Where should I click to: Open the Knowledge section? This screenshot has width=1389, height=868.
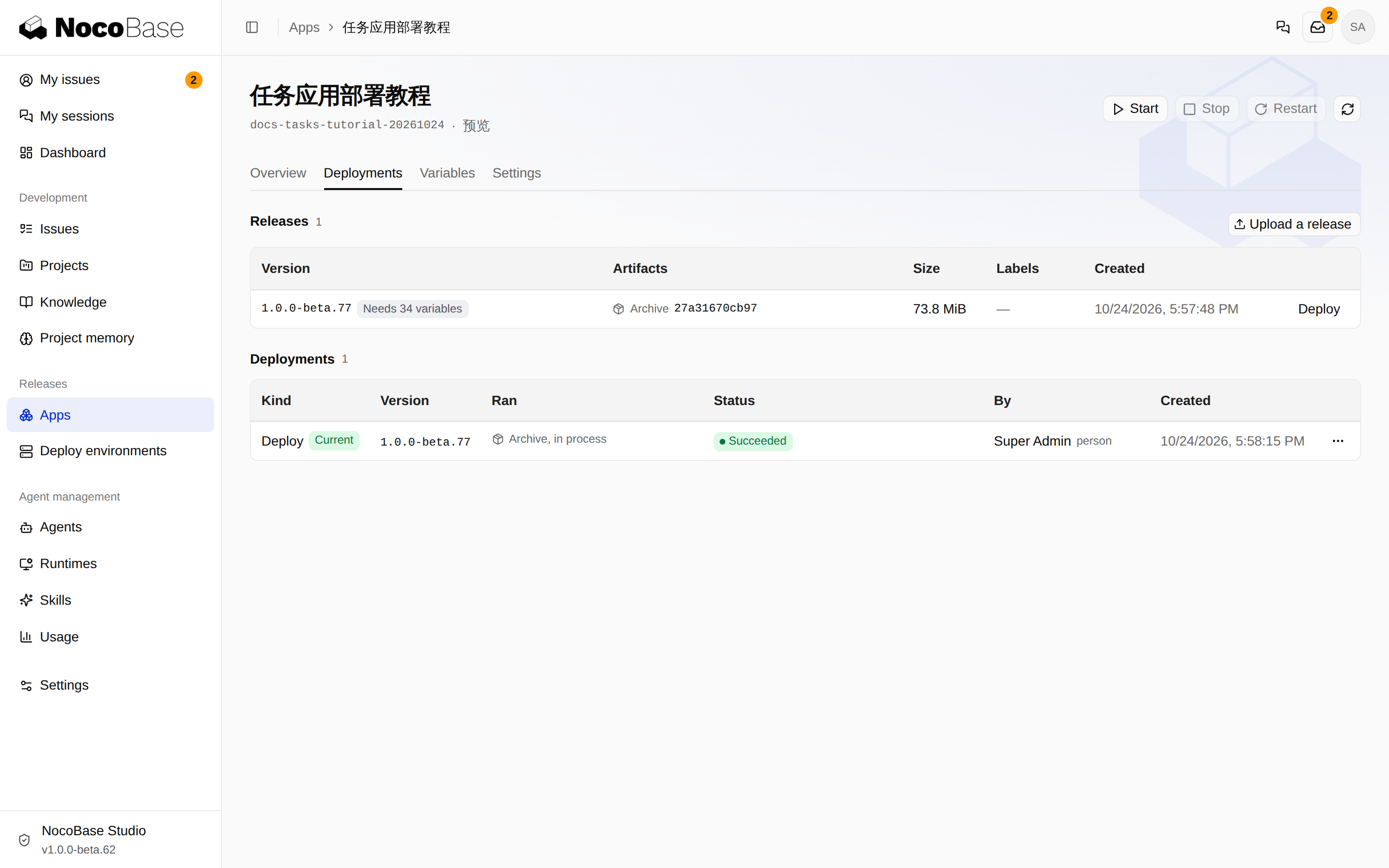tap(110, 302)
